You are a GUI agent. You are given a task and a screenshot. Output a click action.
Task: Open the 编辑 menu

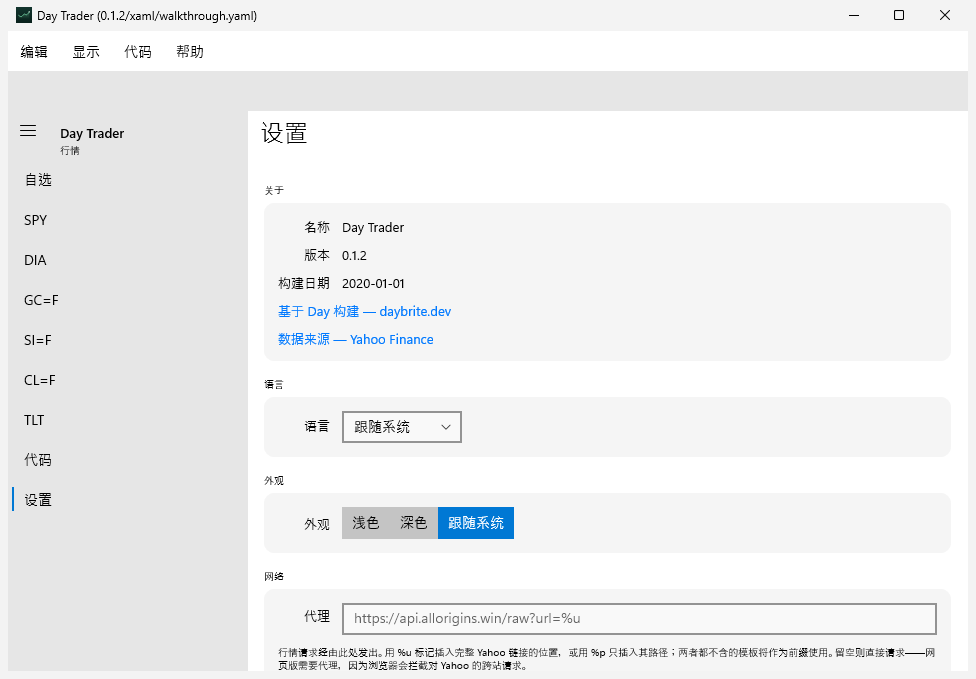tap(34, 52)
